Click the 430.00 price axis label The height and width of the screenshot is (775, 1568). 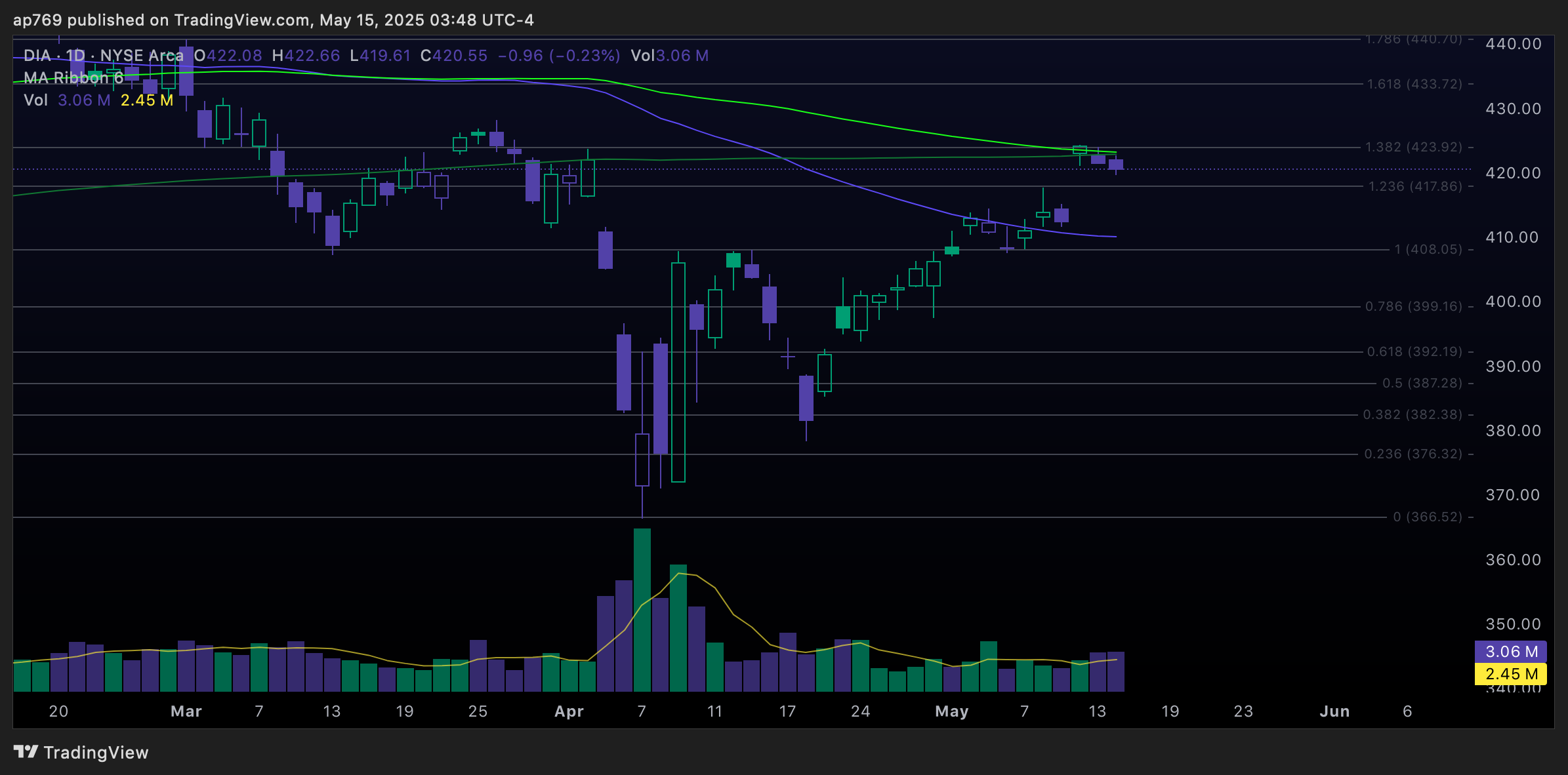[x=1514, y=108]
